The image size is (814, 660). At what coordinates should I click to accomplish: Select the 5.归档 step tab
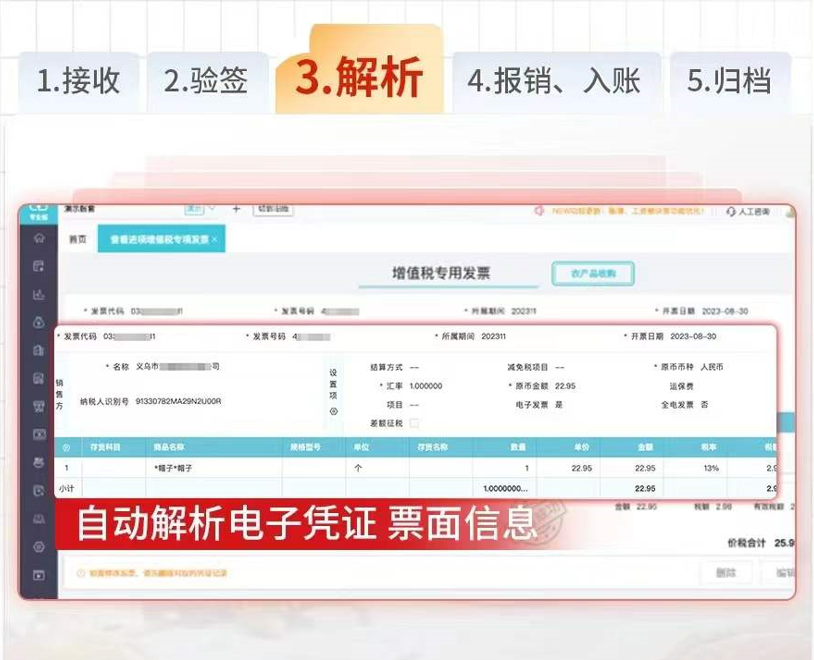(x=728, y=81)
